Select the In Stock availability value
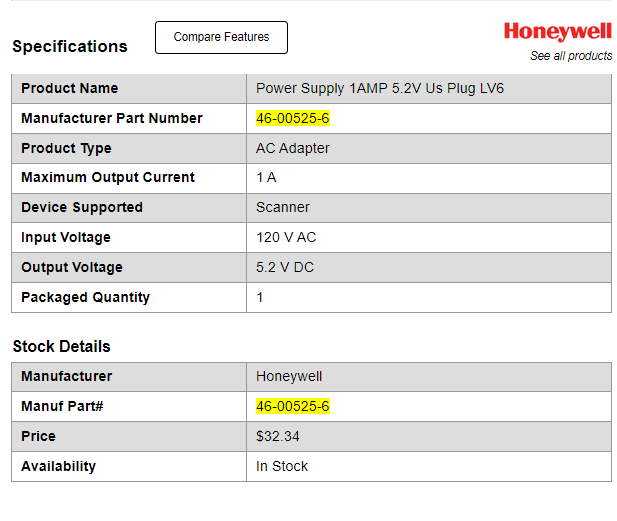Image resolution: width=617 pixels, height=521 pixels. tap(282, 466)
